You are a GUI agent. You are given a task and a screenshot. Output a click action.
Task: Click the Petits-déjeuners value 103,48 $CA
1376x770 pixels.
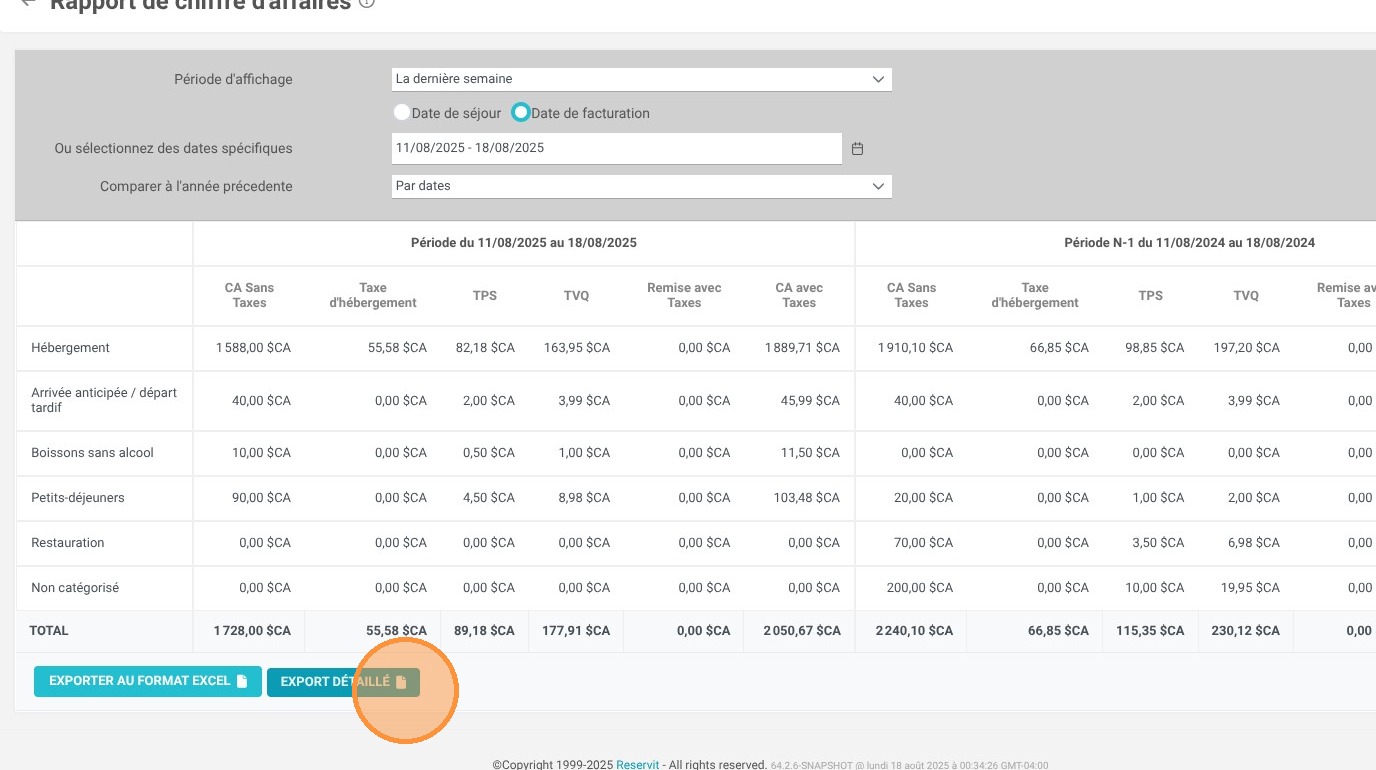(808, 498)
